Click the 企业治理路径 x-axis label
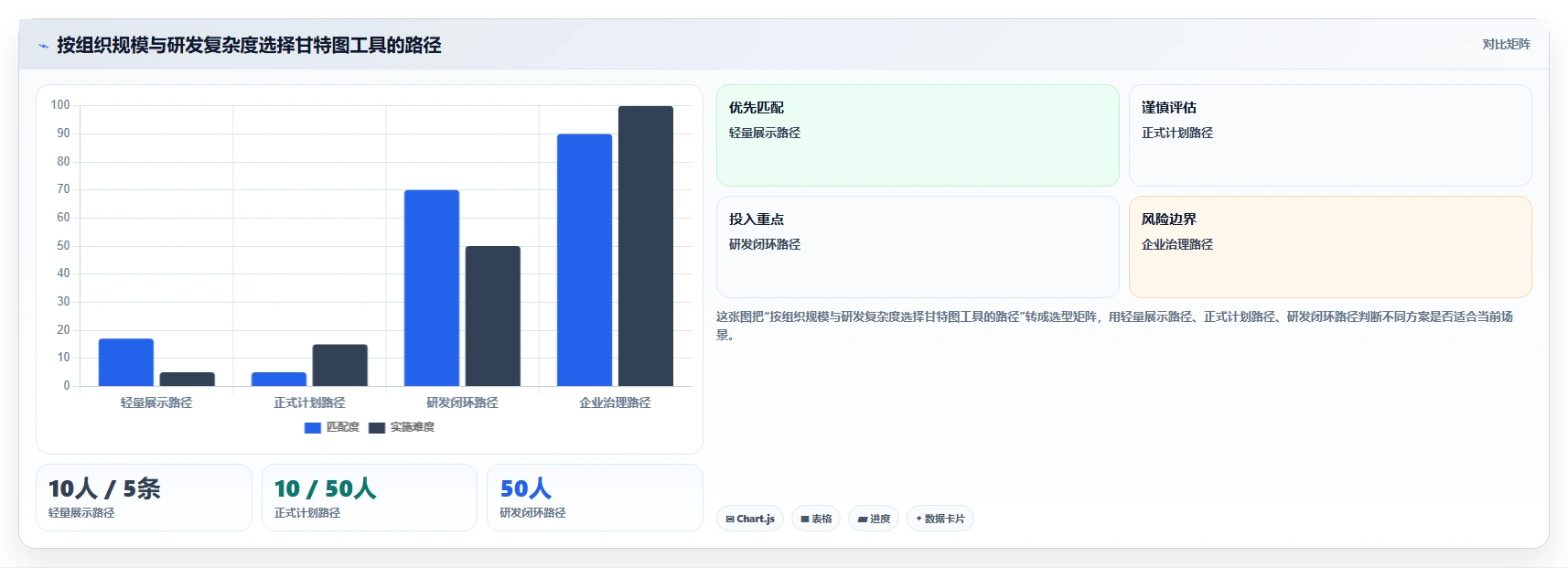 point(615,402)
